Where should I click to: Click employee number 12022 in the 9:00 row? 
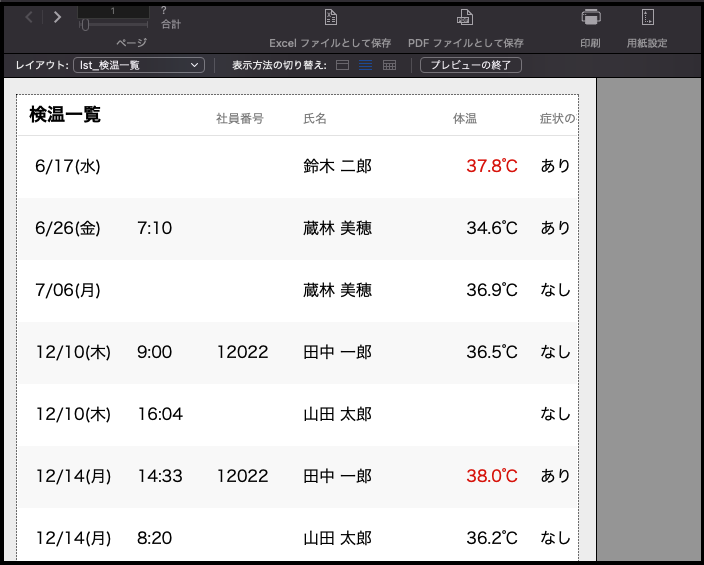(x=242, y=352)
